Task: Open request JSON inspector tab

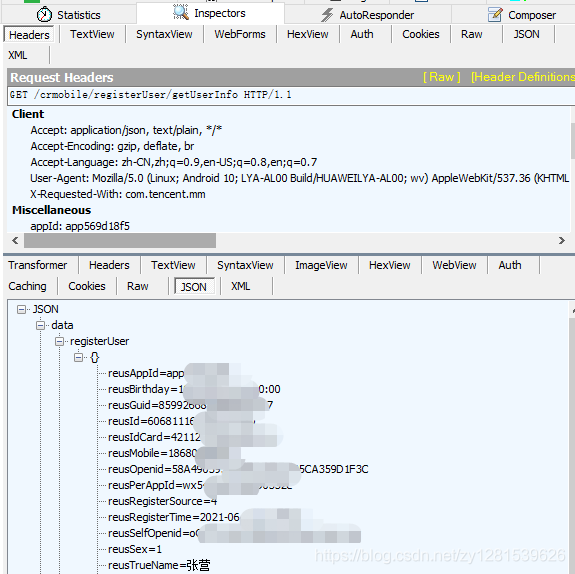Action: (526, 34)
